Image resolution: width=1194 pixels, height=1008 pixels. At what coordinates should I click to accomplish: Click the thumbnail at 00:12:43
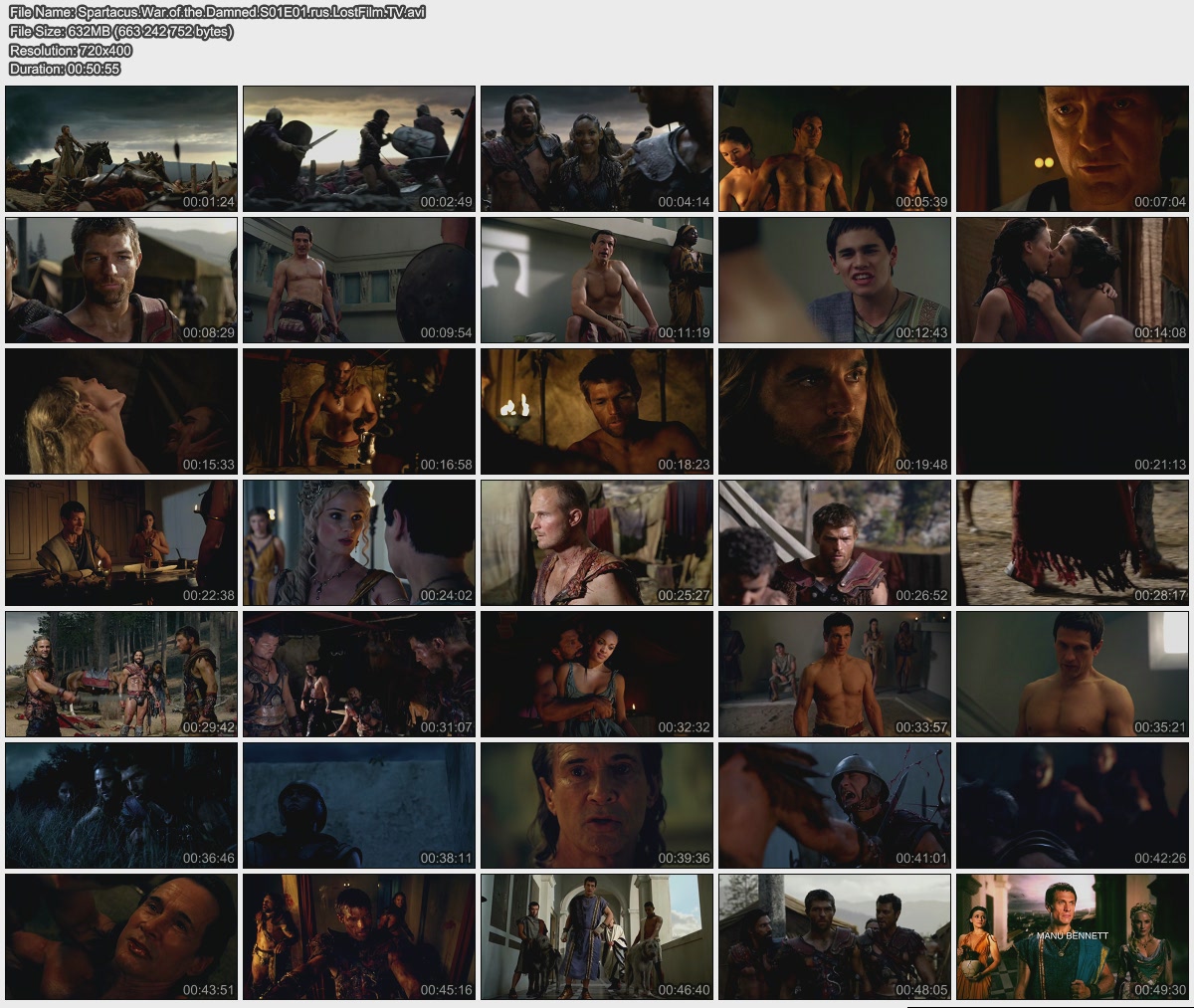[835, 280]
